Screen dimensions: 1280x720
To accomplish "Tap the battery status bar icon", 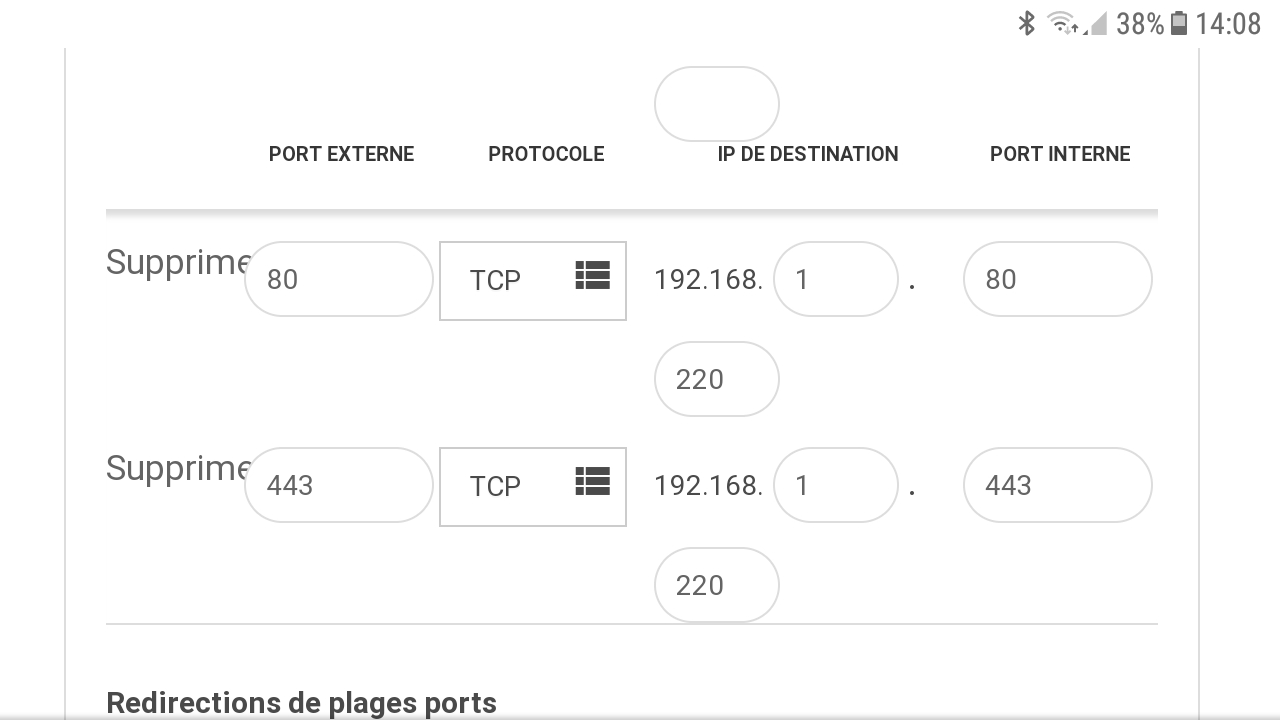I will 1179,23.
